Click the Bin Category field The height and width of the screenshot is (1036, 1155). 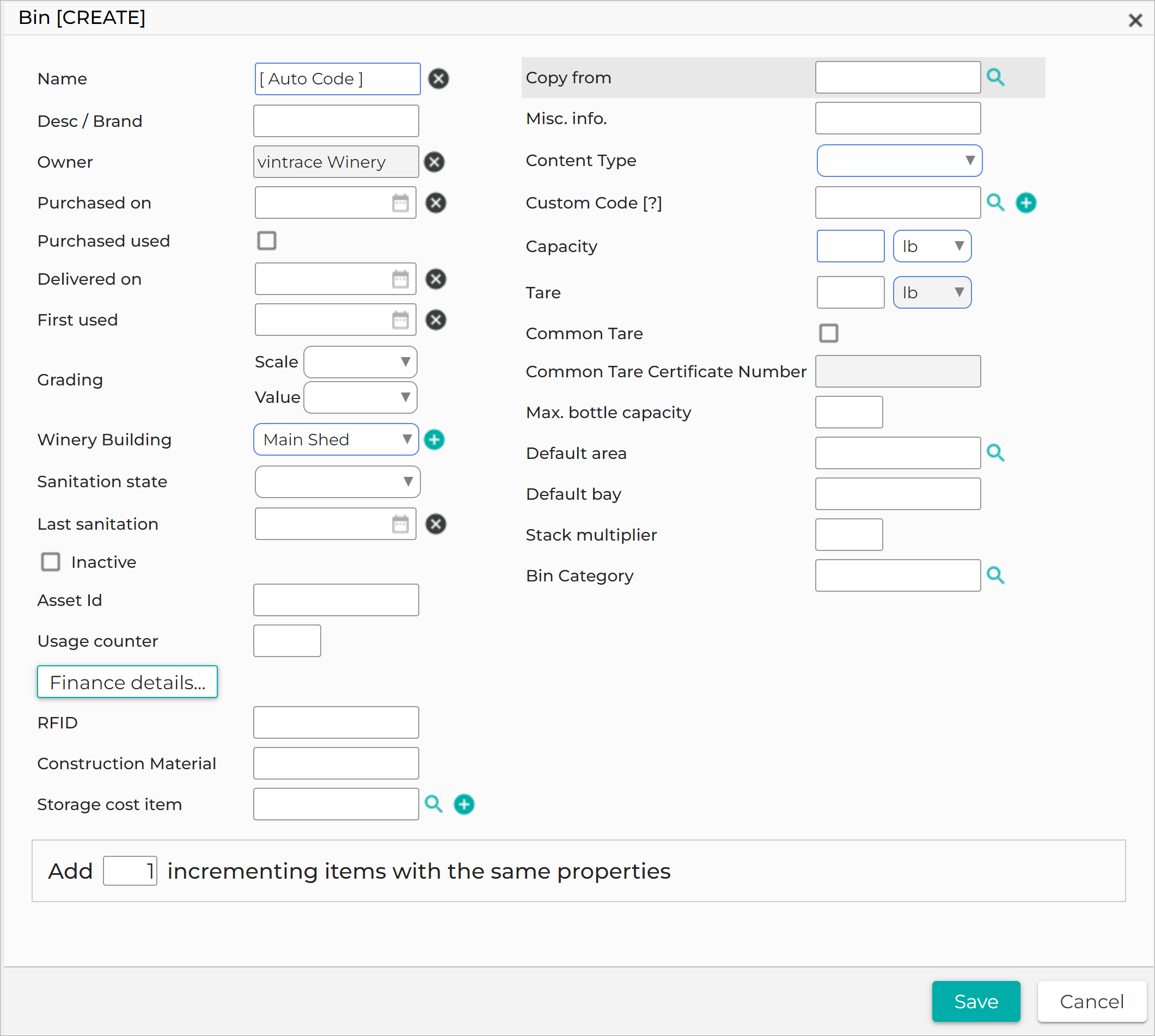[x=898, y=575]
